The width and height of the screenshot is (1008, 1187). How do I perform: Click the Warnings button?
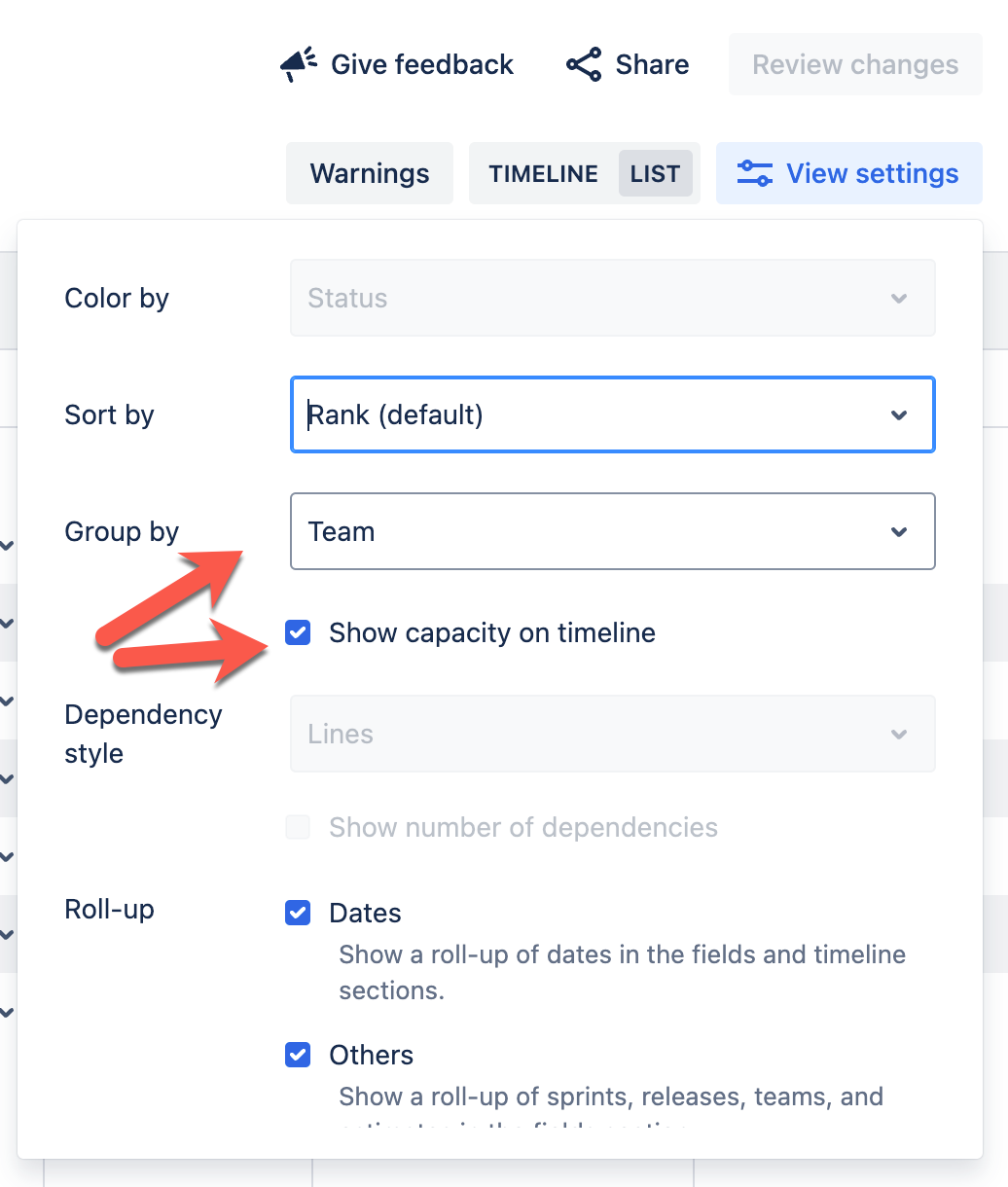(369, 173)
